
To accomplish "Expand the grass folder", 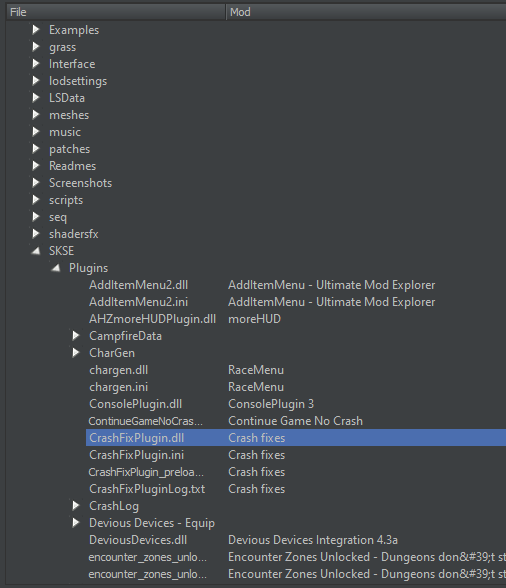I will pos(36,46).
